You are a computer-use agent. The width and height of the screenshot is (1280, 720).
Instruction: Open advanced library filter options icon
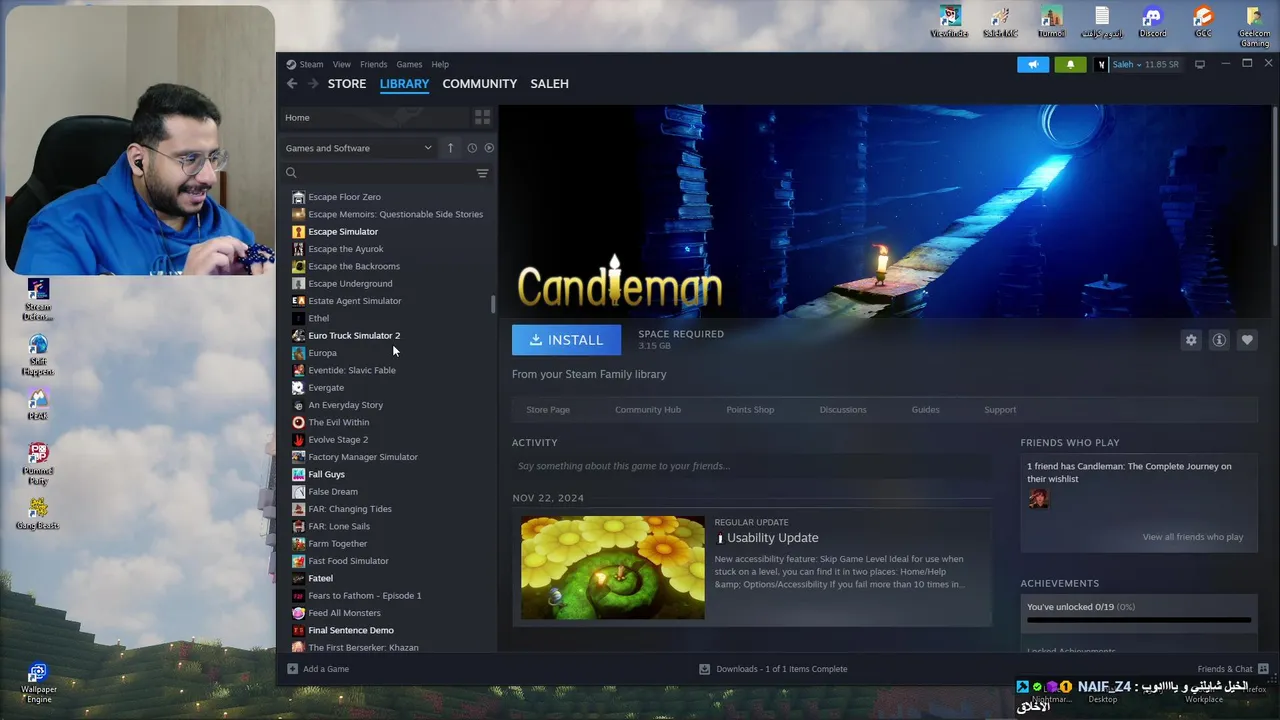[x=482, y=173]
